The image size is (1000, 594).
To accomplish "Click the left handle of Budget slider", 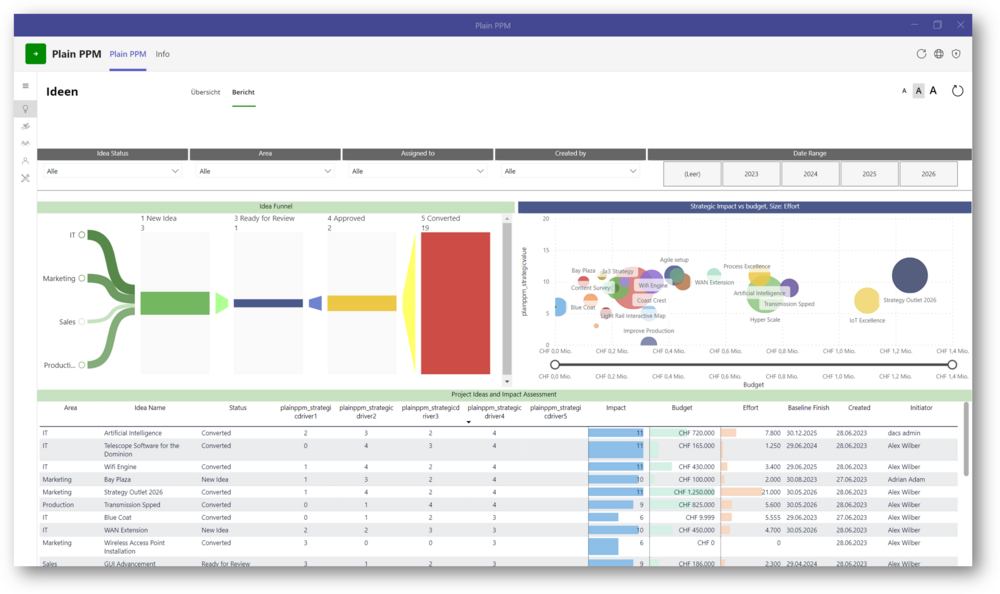I will 555,365.
